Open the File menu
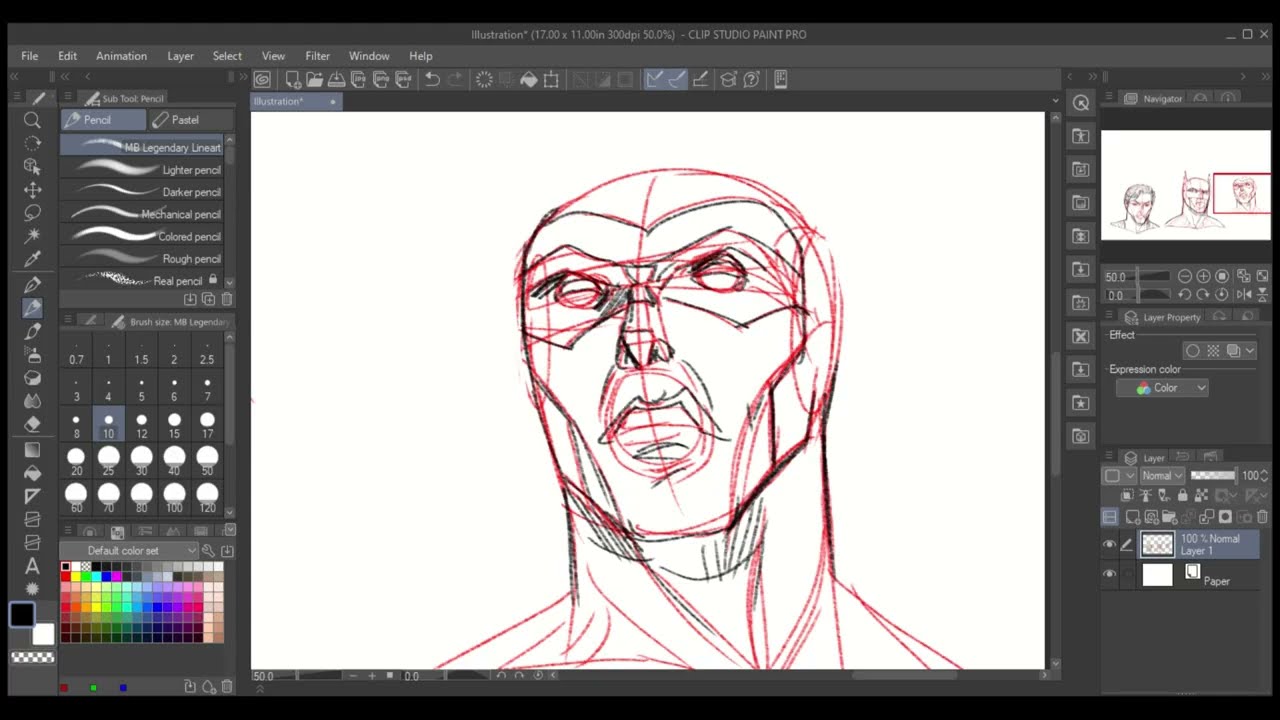This screenshot has height=720, width=1280. pyautogui.click(x=30, y=56)
